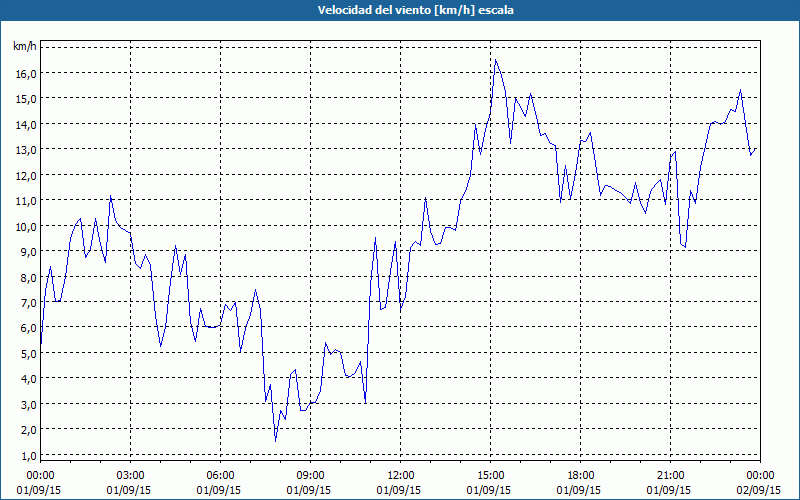Click the lowest wind speed point before 09:00

coord(276,441)
